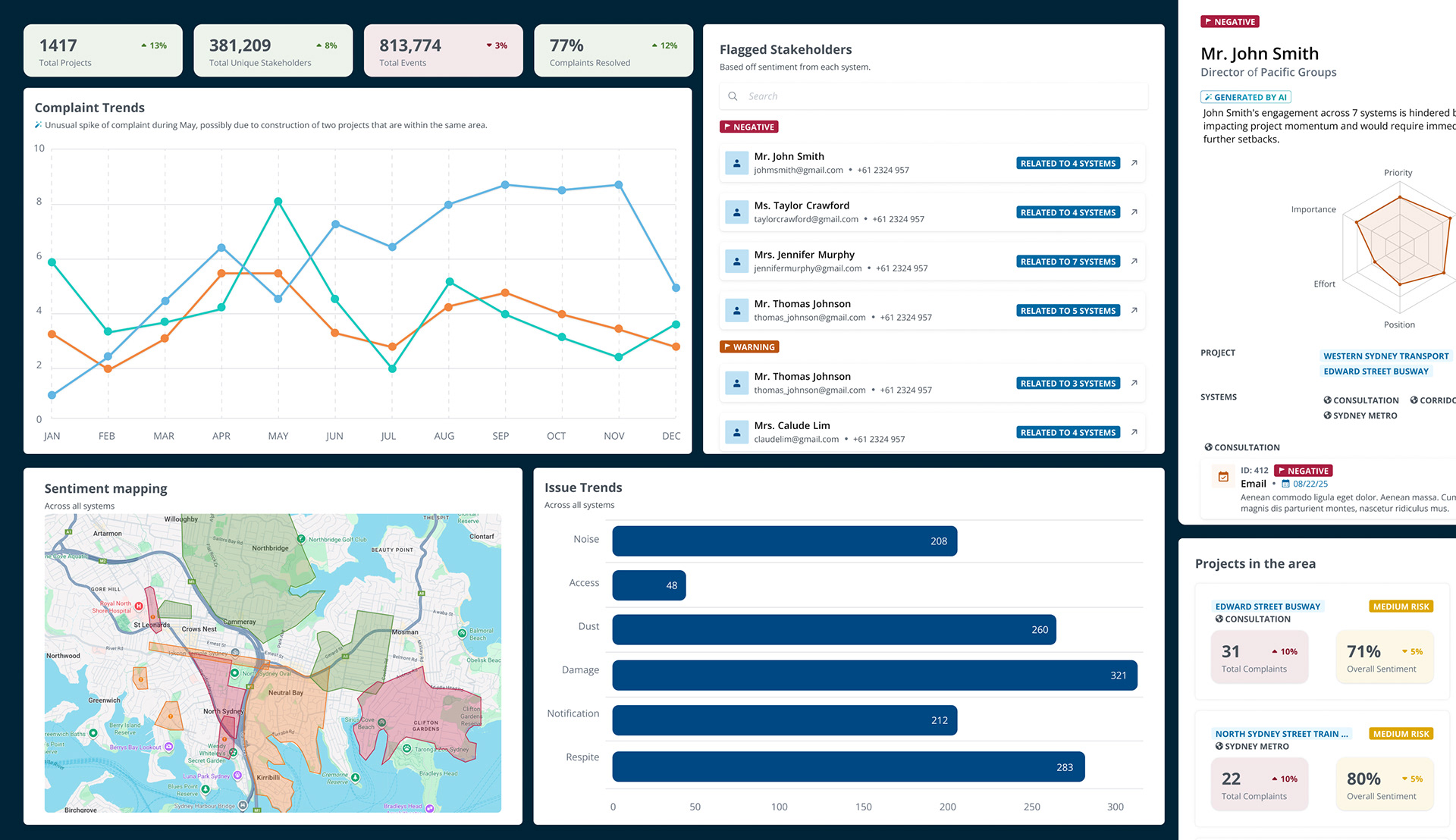Open Mr. John Smith's external link arrow
This screenshot has width=1456, height=840.
pyautogui.click(x=1134, y=163)
